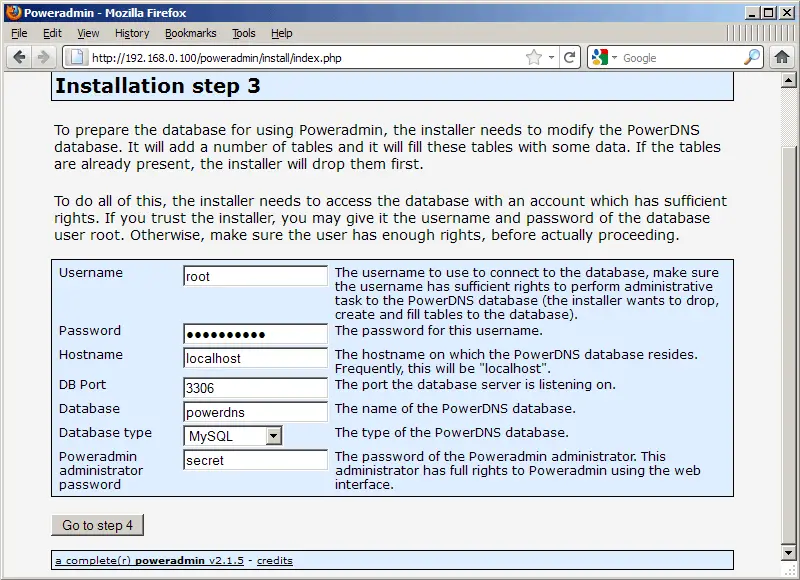This screenshot has width=800, height=580.
Task: Open the View menu
Action: coord(88,33)
